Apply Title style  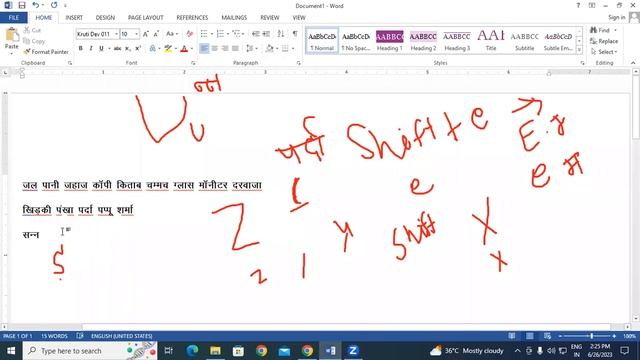491,41
